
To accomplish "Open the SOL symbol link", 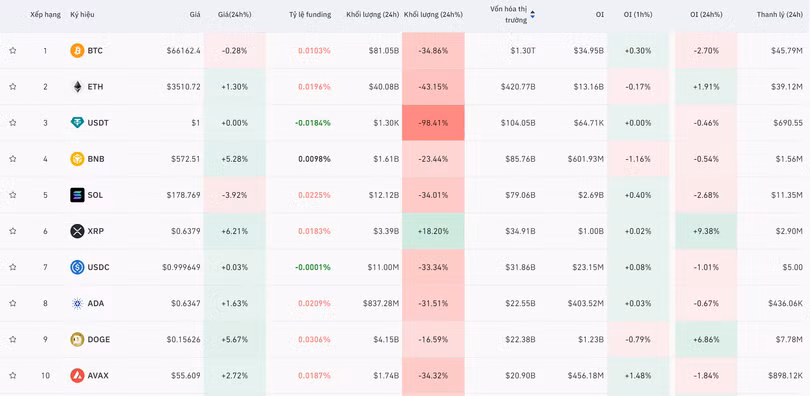I will 95,195.
